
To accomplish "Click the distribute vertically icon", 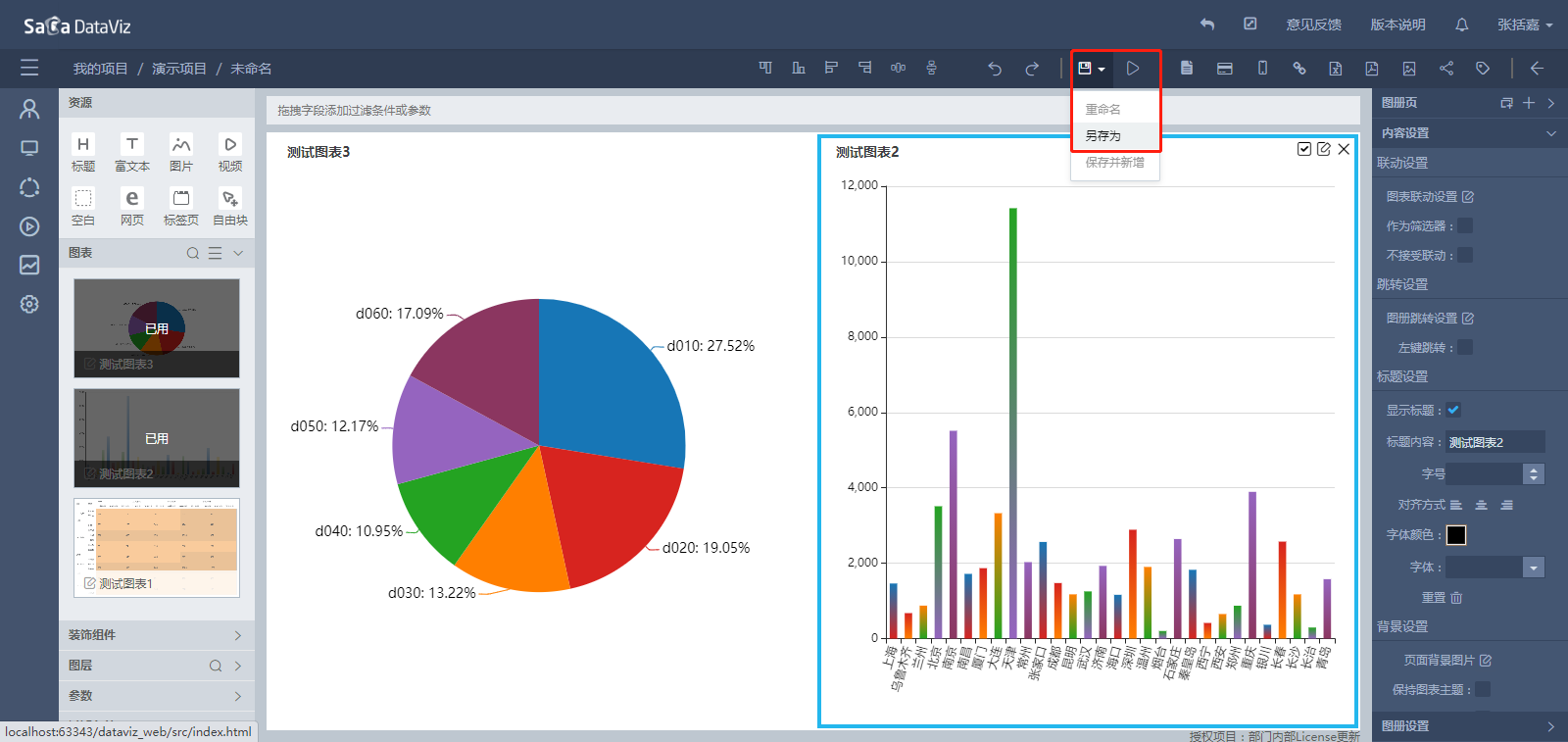I will (x=931, y=68).
